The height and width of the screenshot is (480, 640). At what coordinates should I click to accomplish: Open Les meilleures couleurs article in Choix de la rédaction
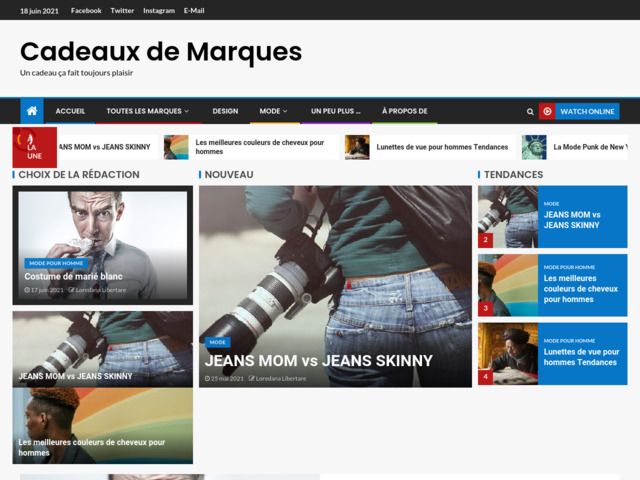(91, 447)
